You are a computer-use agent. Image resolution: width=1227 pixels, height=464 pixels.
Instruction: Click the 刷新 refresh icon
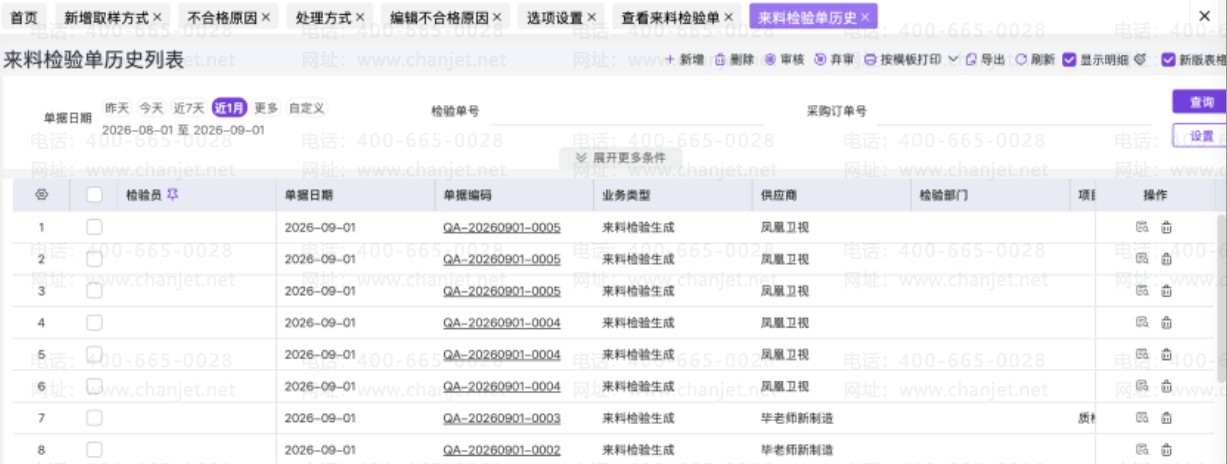point(1021,60)
